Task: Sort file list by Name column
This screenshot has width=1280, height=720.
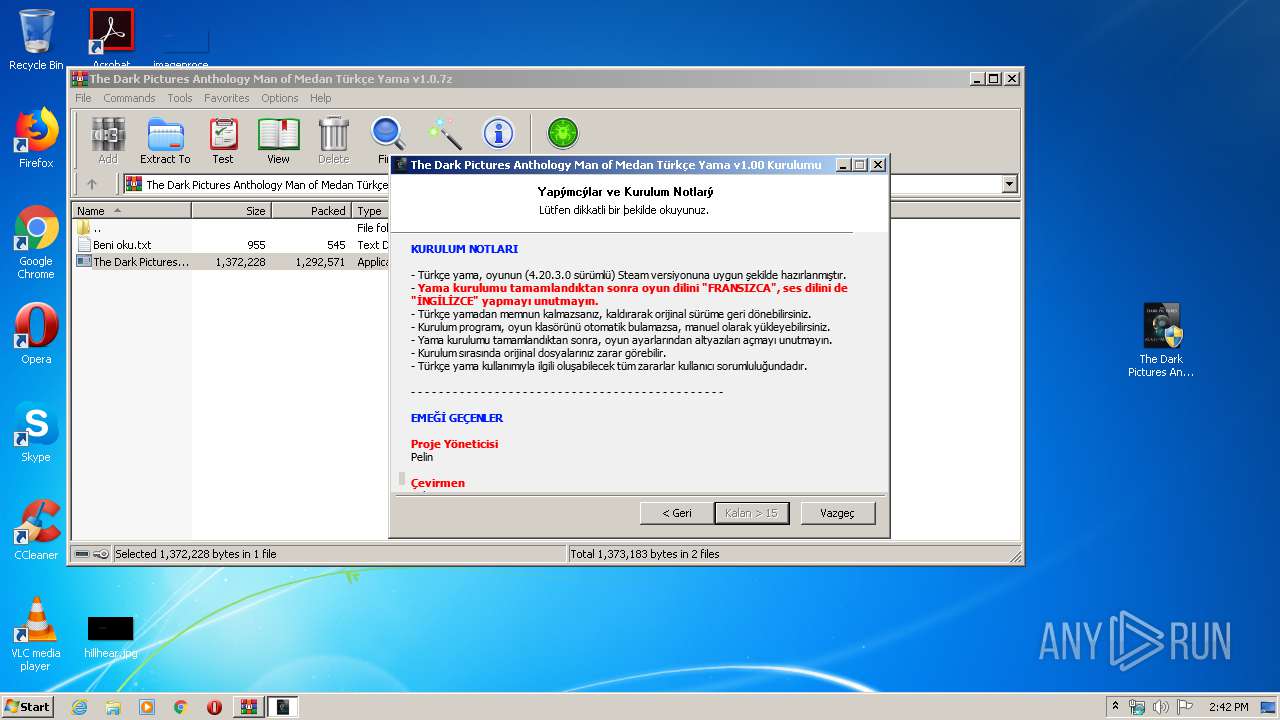Action: [132, 211]
